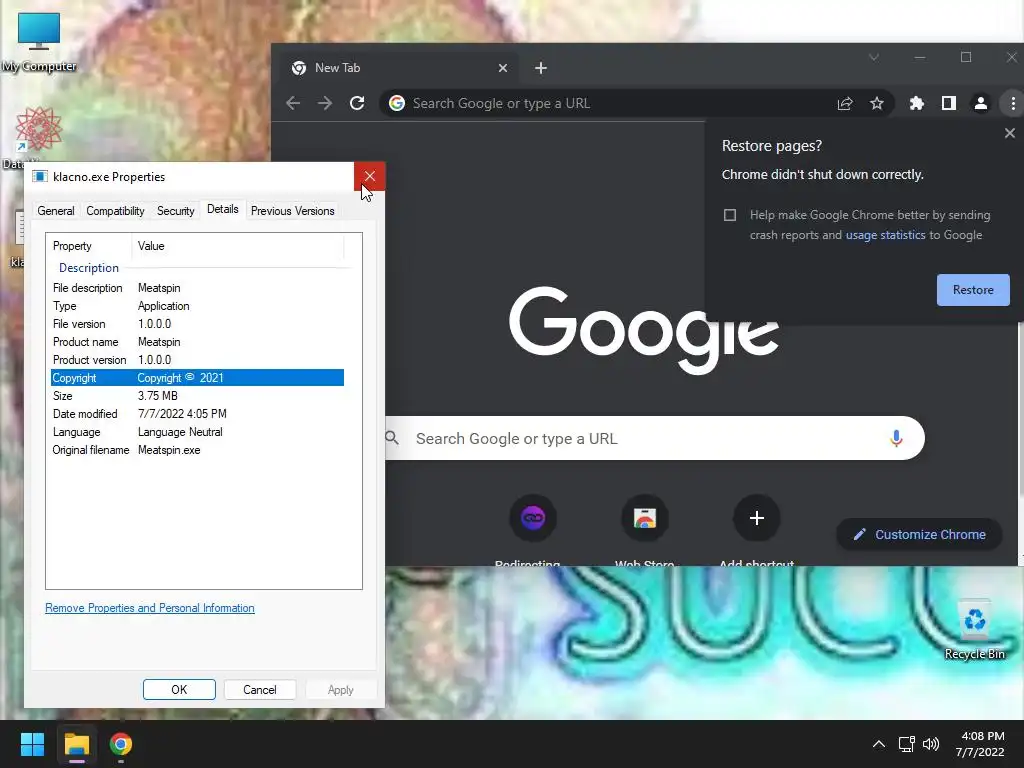Bookmark this tab with star icon

(876, 103)
